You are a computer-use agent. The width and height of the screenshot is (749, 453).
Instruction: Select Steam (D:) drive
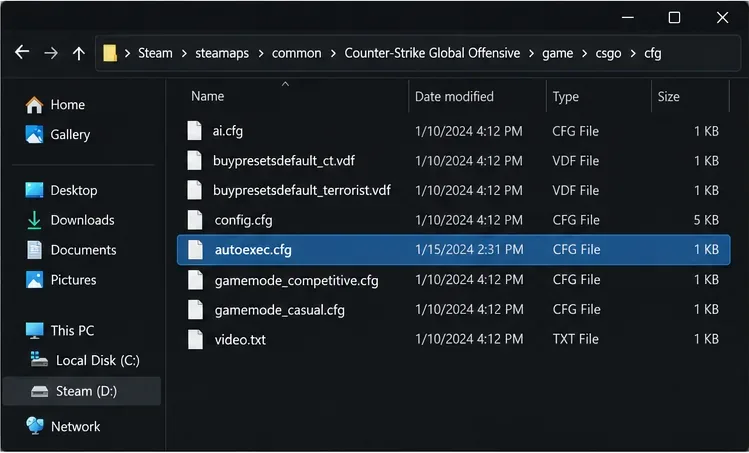point(82,391)
